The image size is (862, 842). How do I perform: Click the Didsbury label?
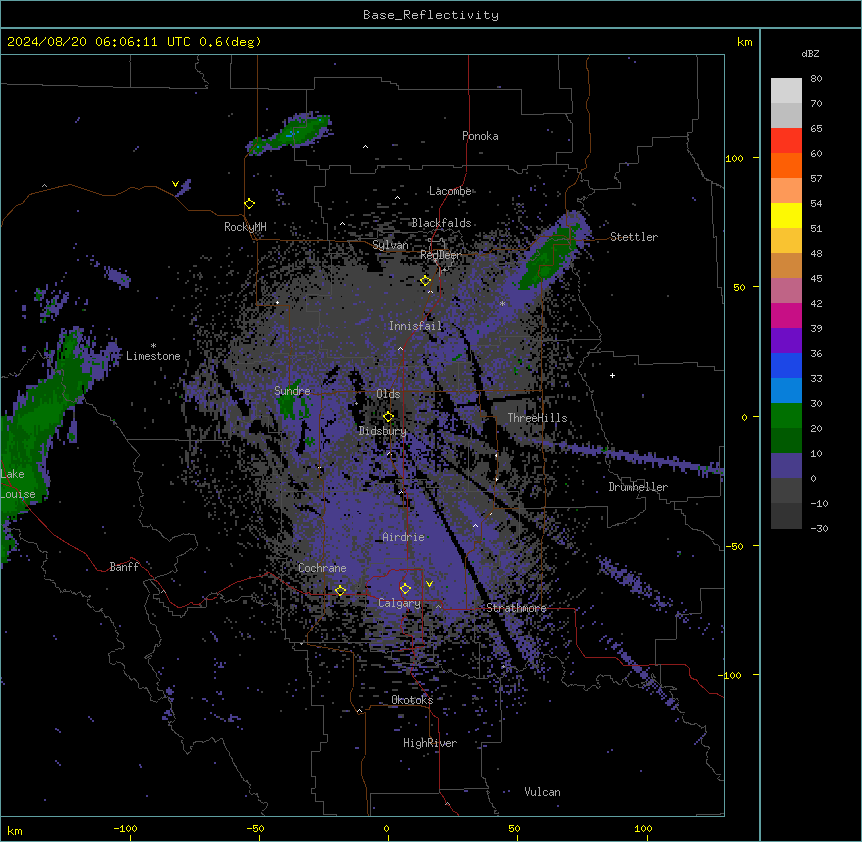pyautogui.click(x=383, y=431)
